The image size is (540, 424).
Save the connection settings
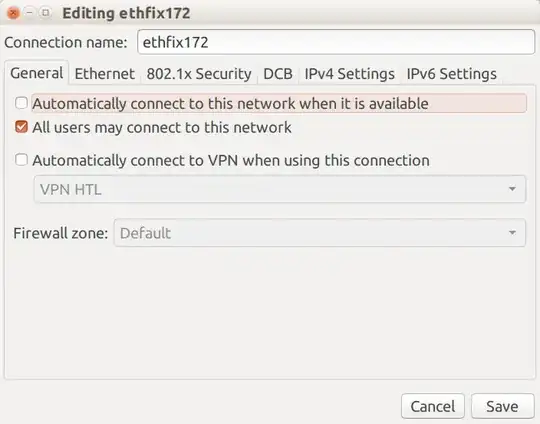click(x=502, y=406)
